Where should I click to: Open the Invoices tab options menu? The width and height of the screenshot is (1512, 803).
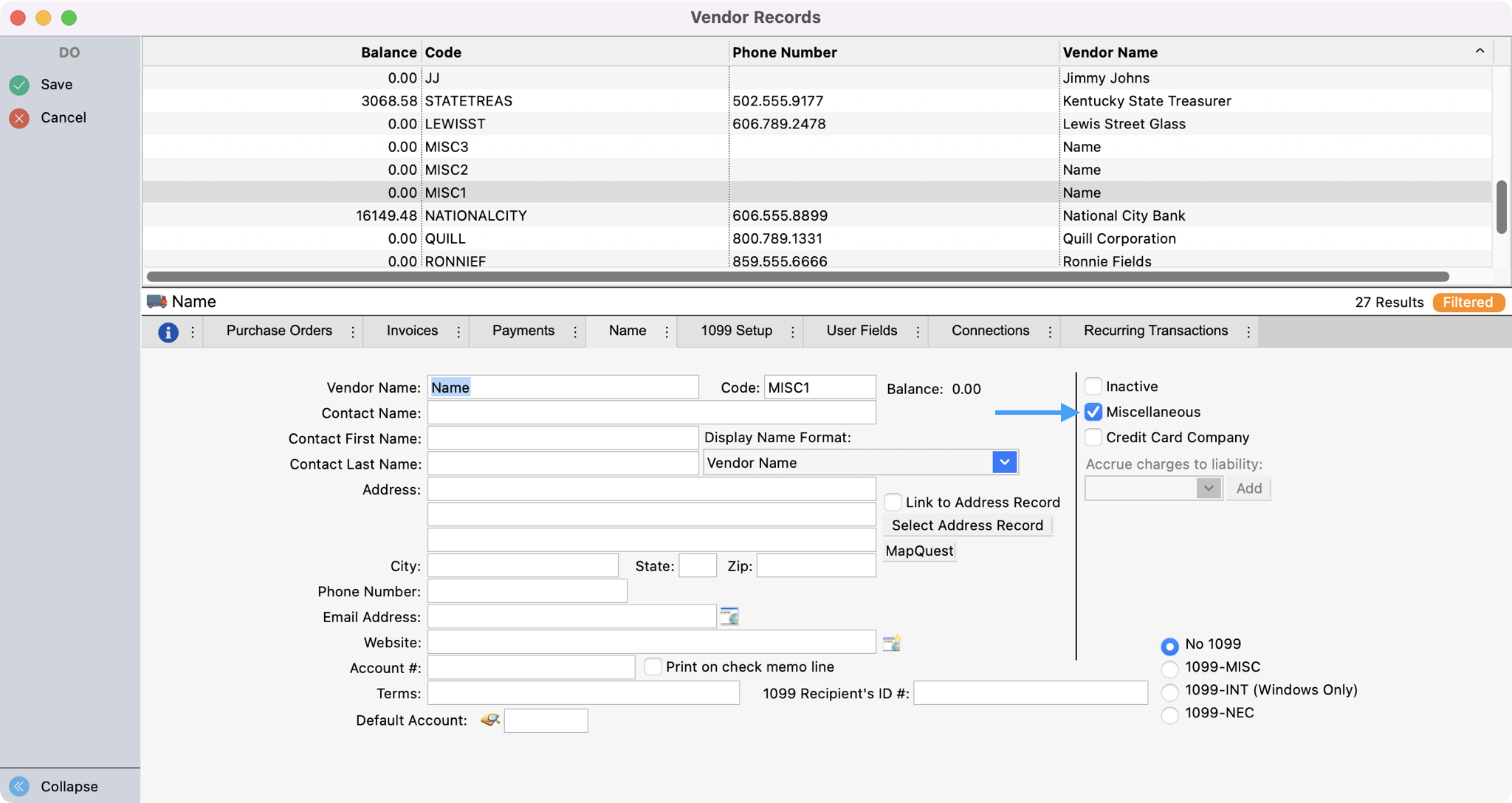coord(458,332)
